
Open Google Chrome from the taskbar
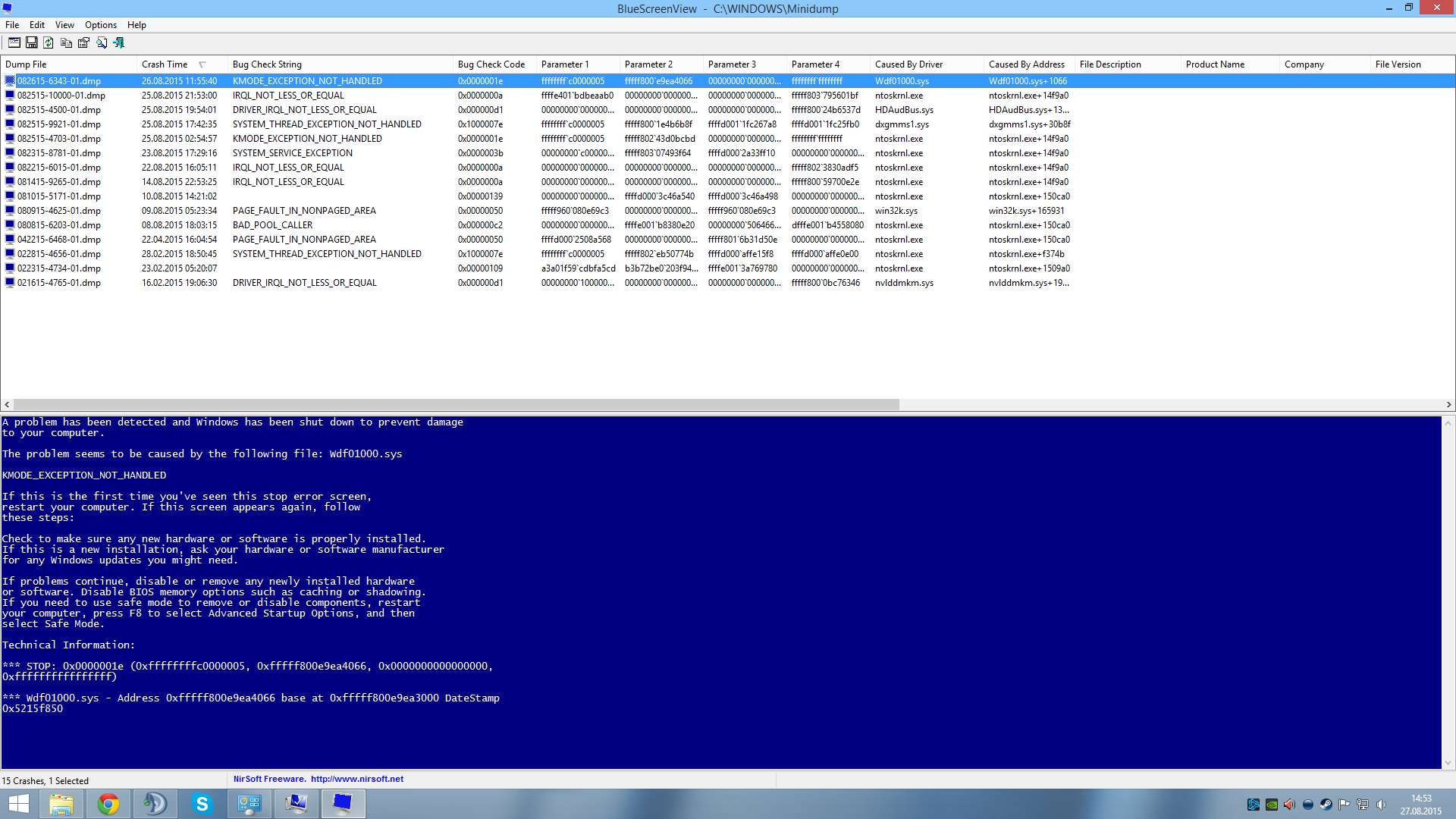click(108, 804)
